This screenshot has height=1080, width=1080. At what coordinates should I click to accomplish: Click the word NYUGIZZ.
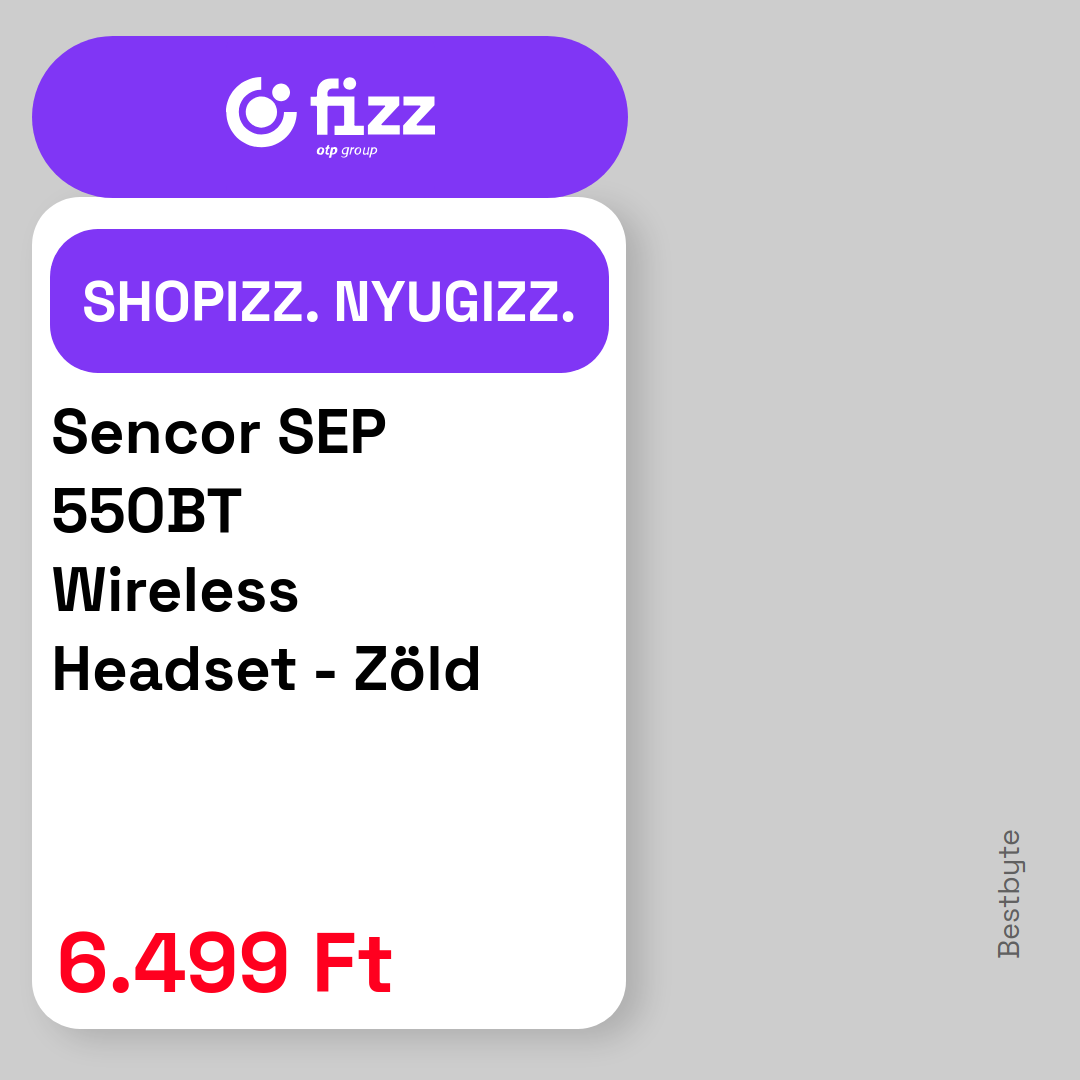pos(455,302)
